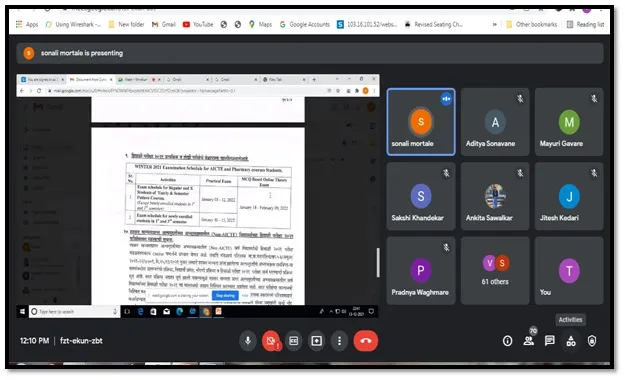This screenshot has width=625, height=380.
Task: Click presented browser's address bar
Action: pos(185,91)
